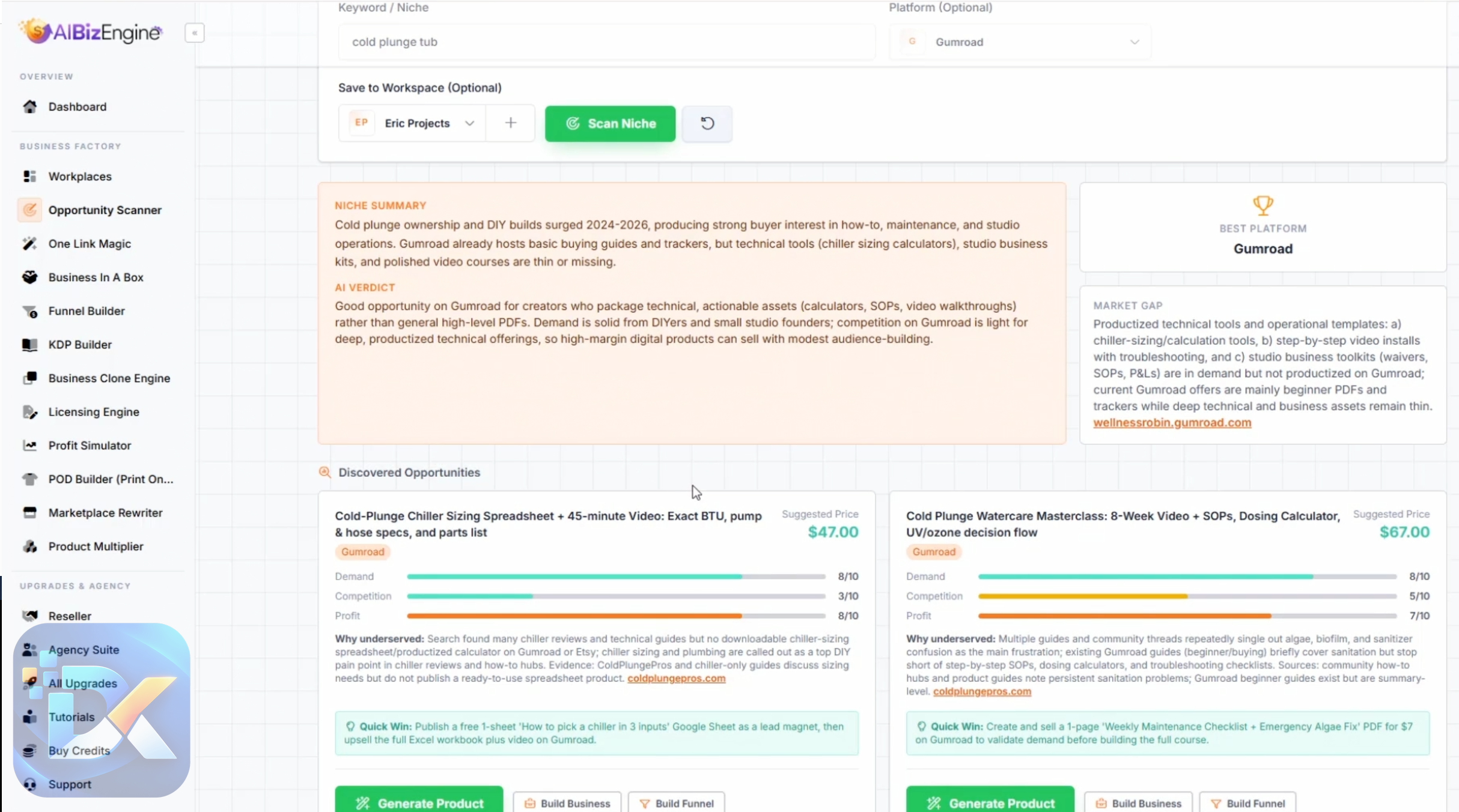
Task: Open the Dashboard home icon
Action: pyautogui.click(x=29, y=107)
